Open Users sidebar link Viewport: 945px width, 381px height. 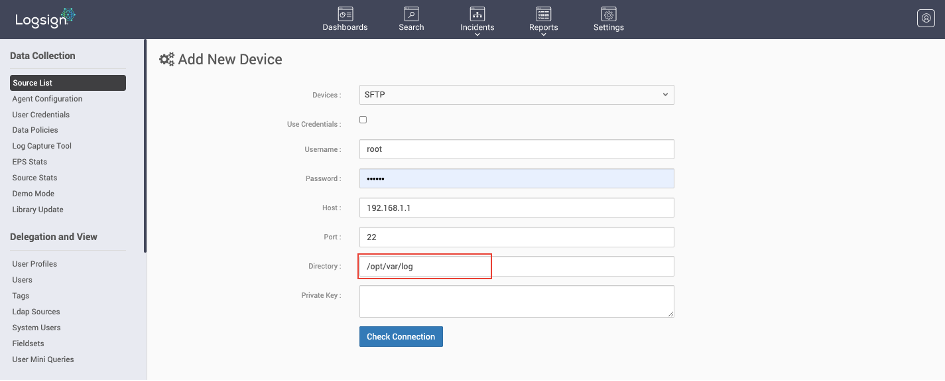point(22,280)
